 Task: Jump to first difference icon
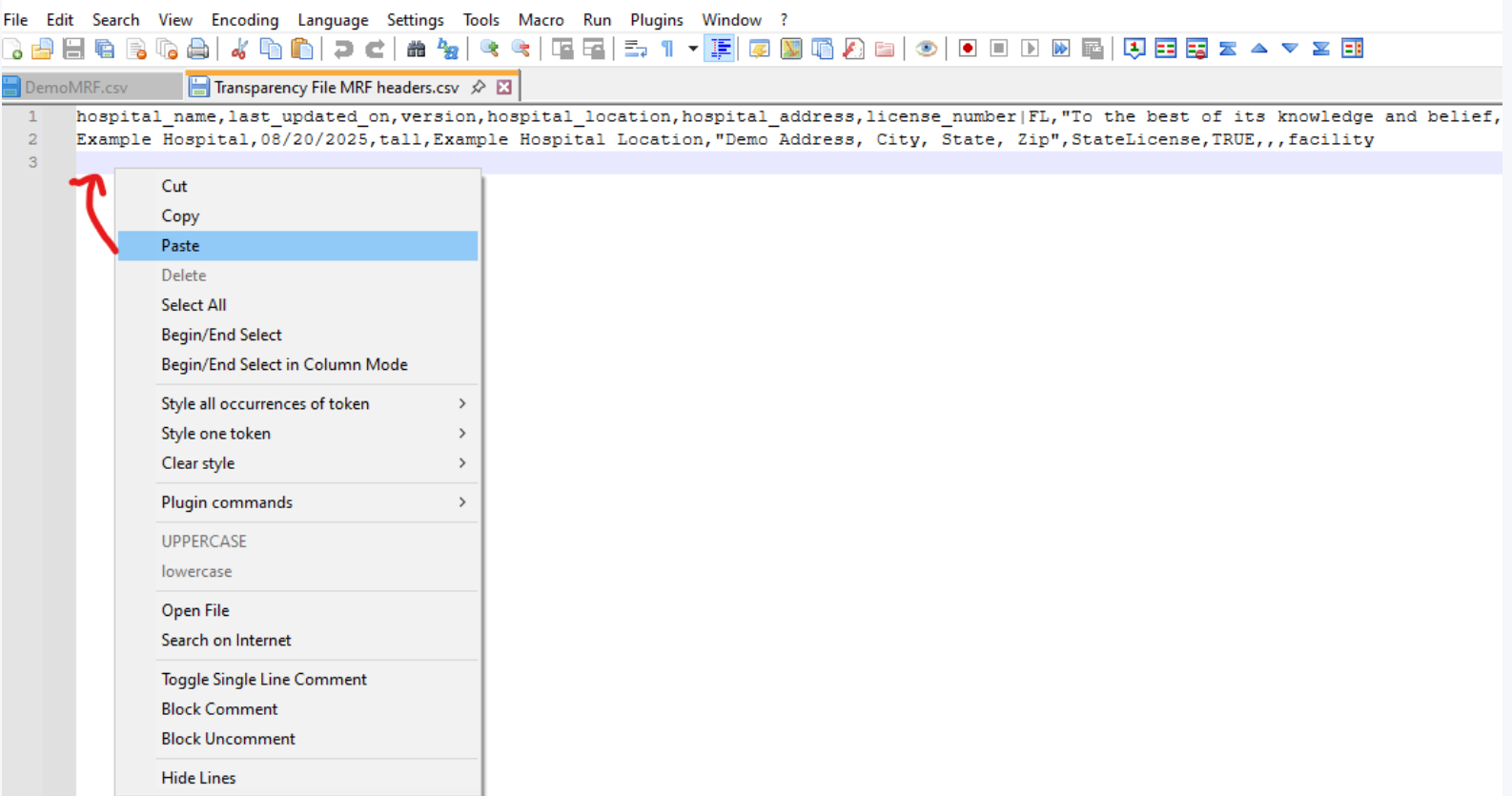point(1228,49)
